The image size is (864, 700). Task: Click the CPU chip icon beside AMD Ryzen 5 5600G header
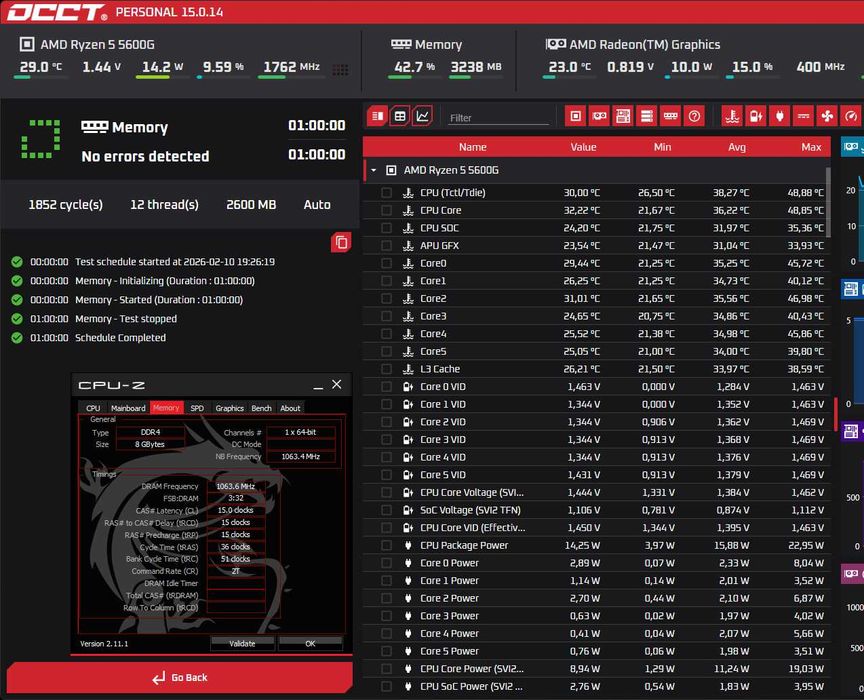coord(26,44)
